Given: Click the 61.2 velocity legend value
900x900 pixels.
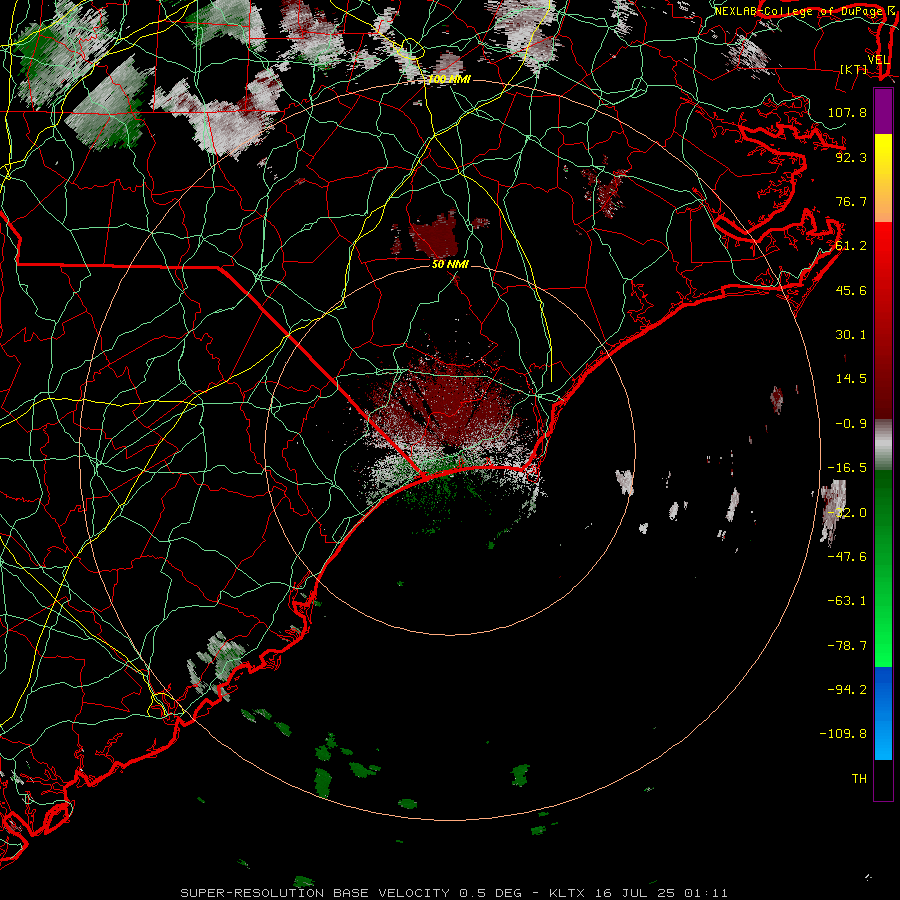Looking at the screenshot, I should pos(851,246).
